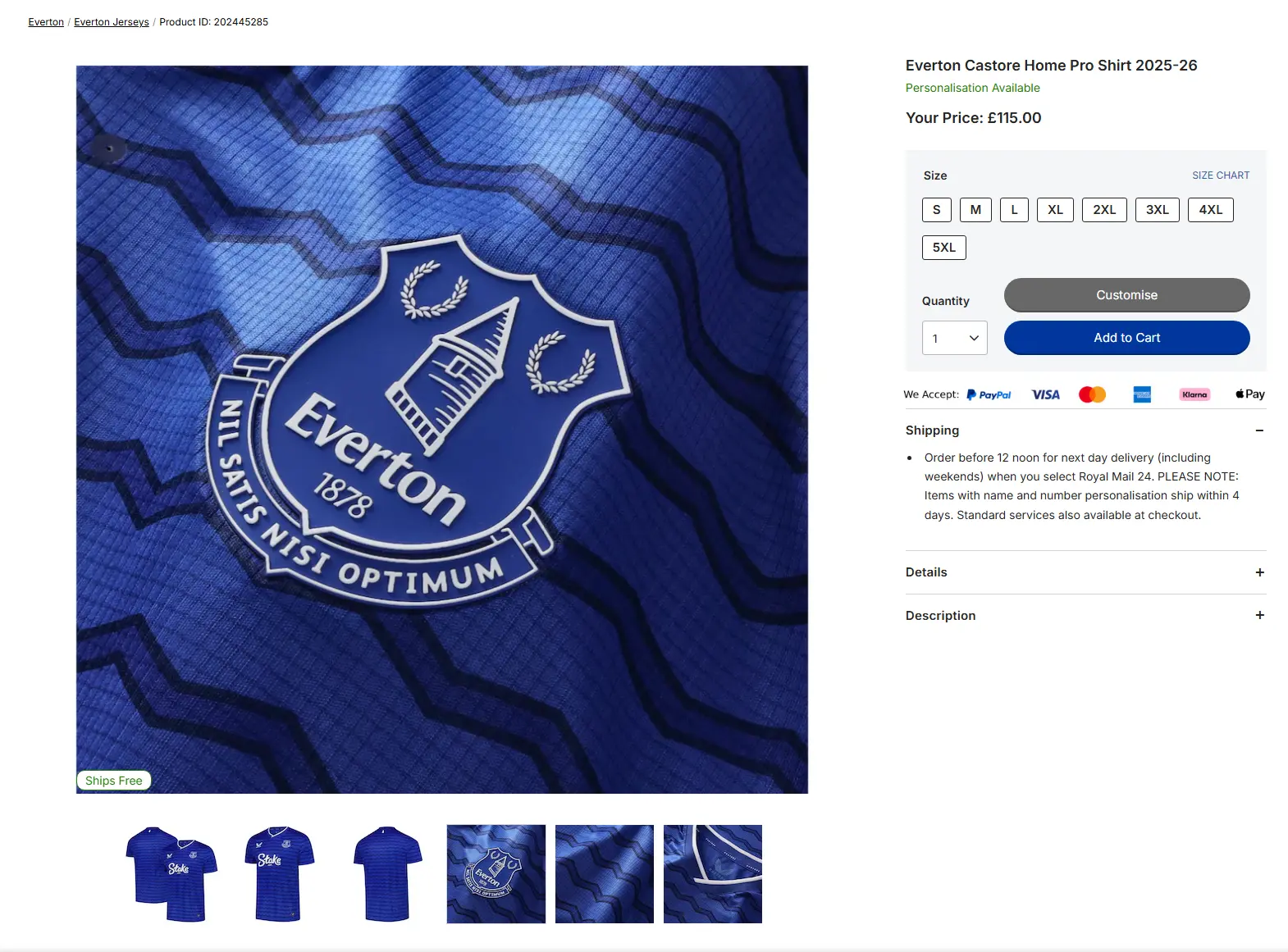
Task: Open the Size Chart link
Action: [1221, 175]
